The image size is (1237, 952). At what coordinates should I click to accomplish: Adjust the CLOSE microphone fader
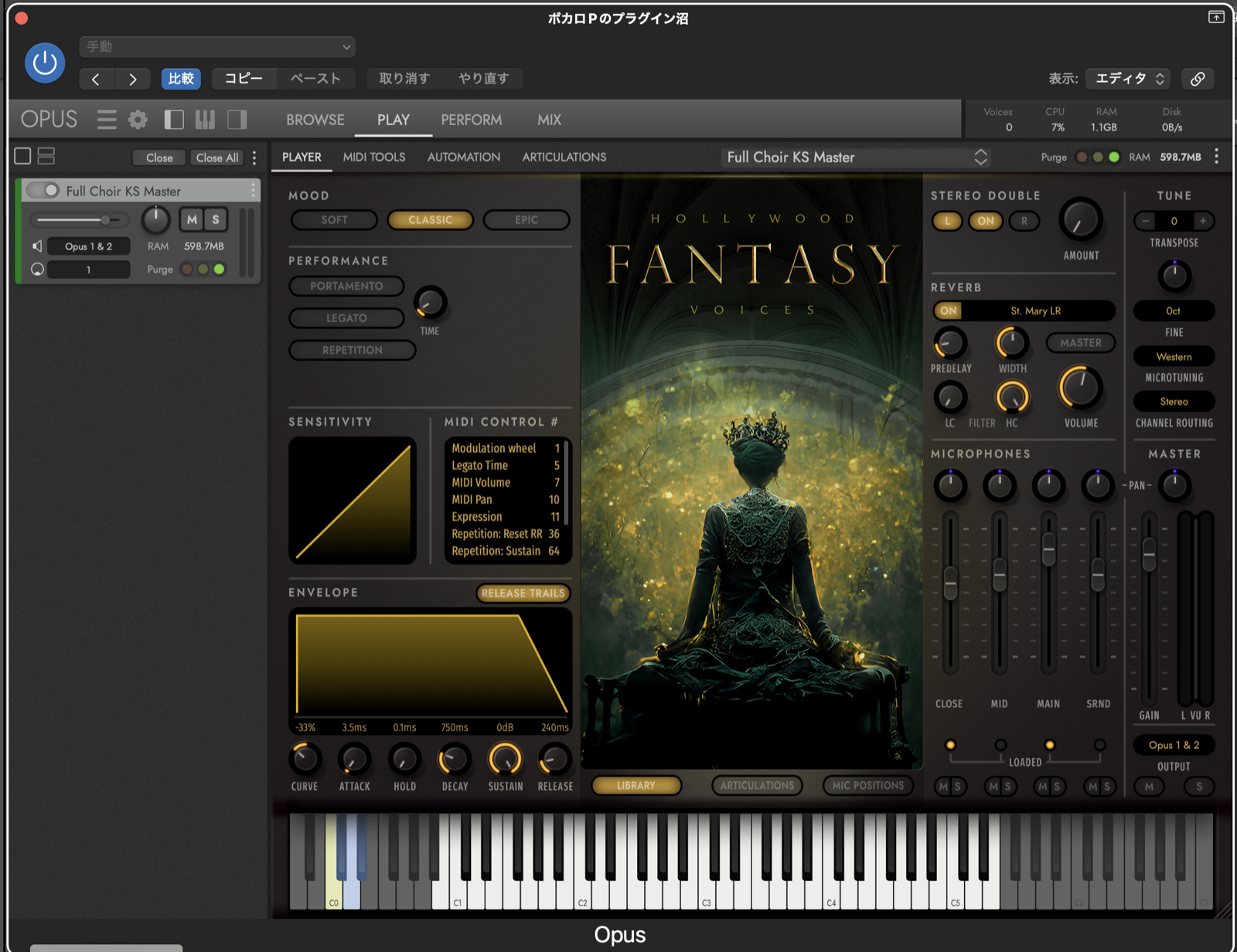tap(950, 583)
